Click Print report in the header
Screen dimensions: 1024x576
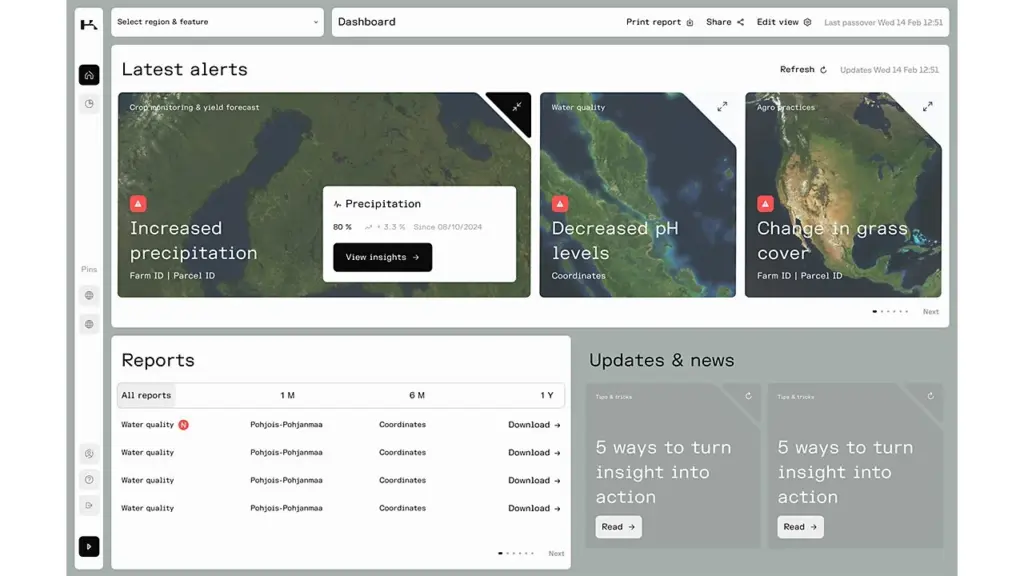[x=659, y=22]
